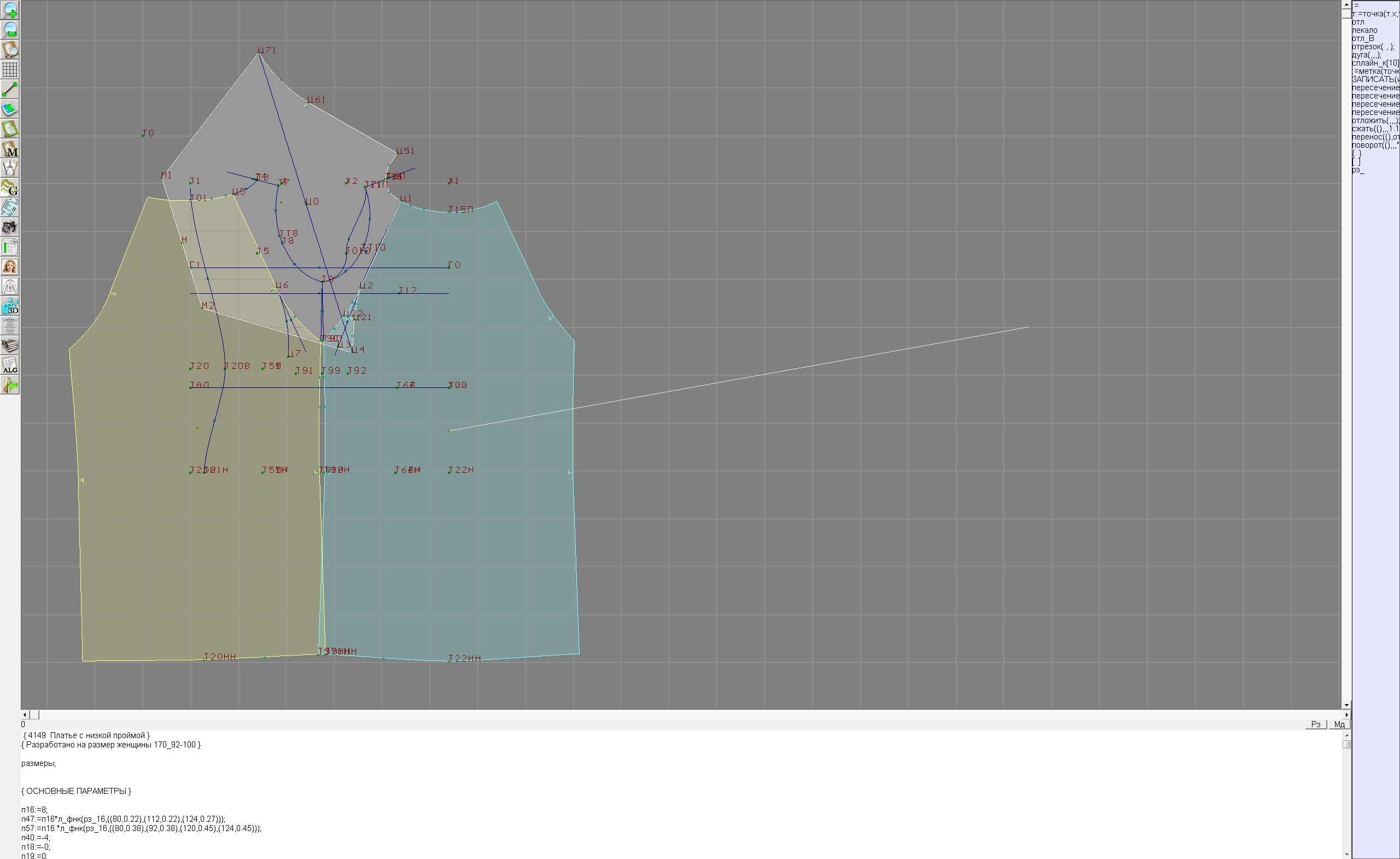Click the green arrow exit icon
Viewport: 1400px width, 859px height.
click(x=10, y=385)
